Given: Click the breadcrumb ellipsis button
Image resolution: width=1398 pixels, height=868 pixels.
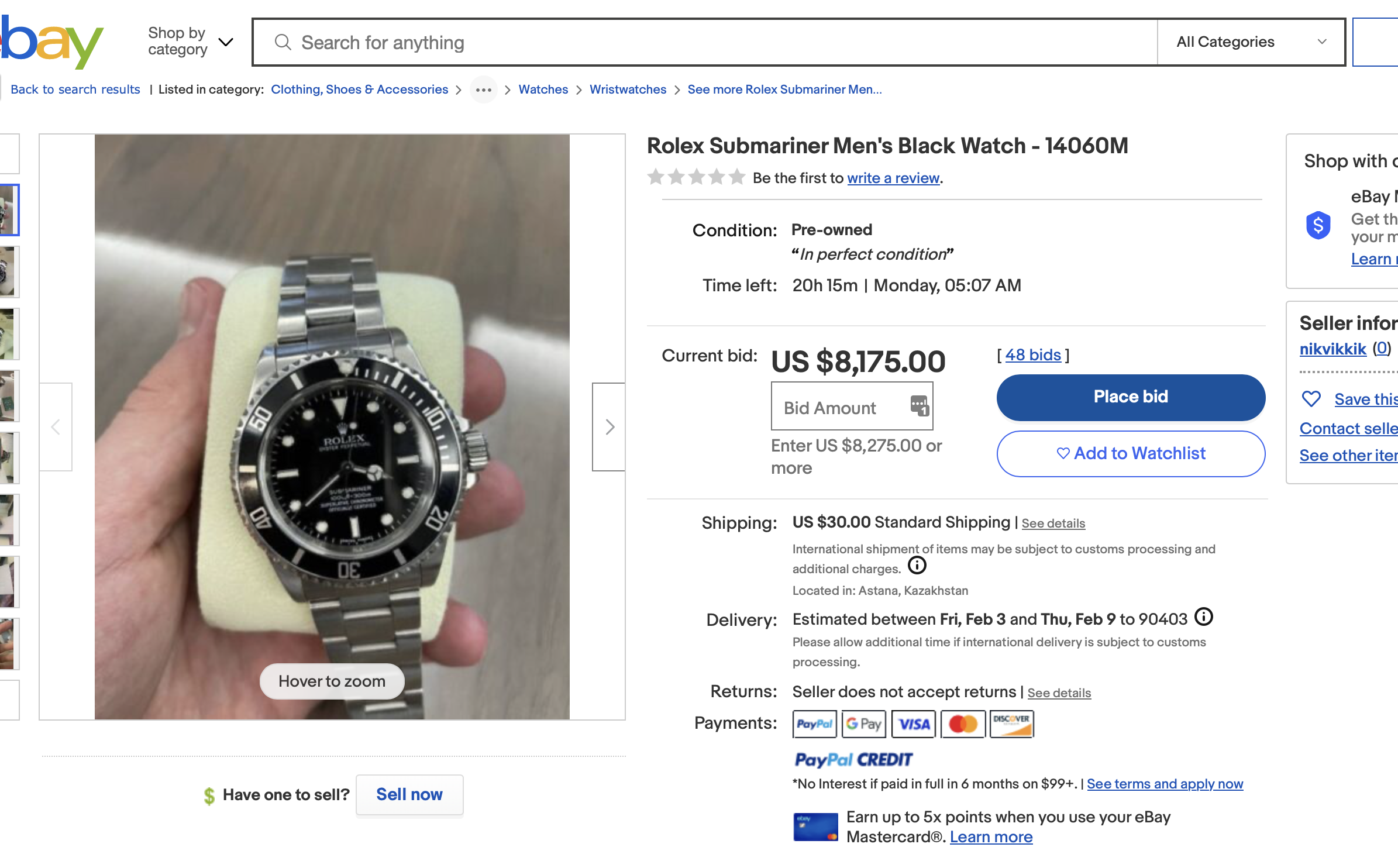Looking at the screenshot, I should point(484,89).
